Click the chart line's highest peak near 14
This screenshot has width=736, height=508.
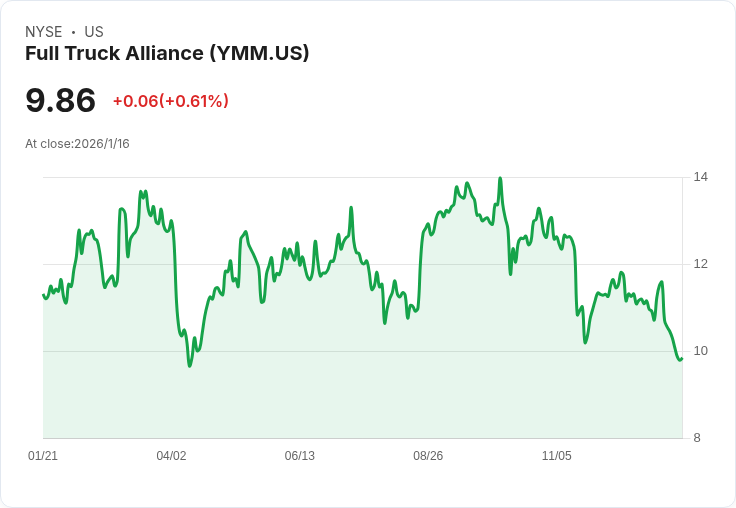500,179
